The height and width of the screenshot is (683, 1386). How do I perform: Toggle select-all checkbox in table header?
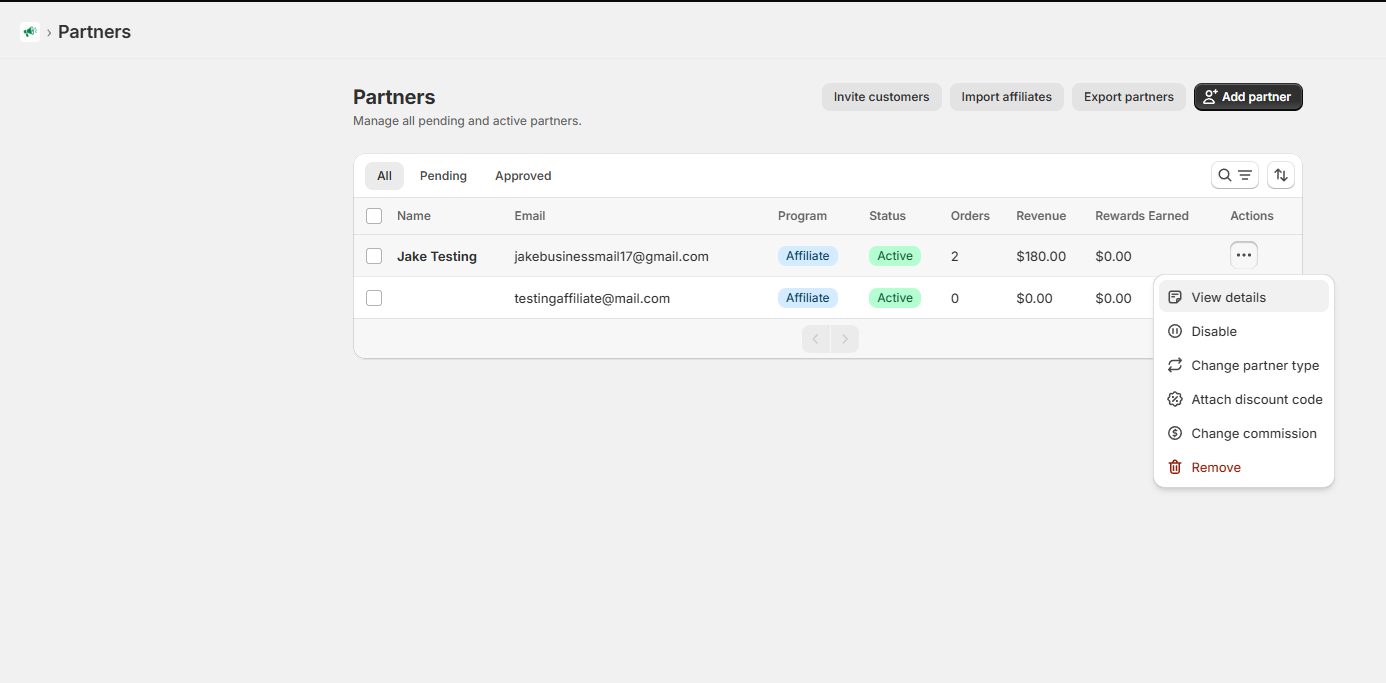click(374, 216)
